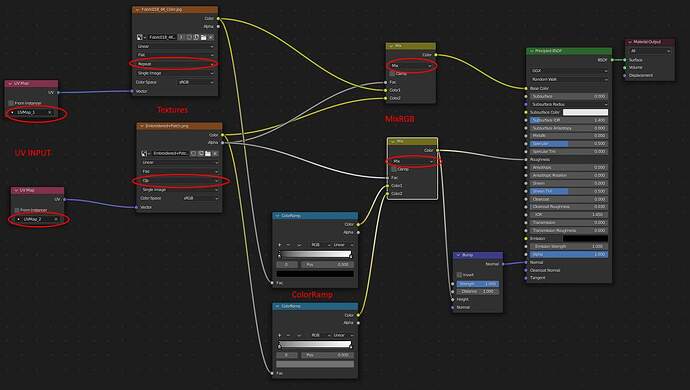
Task: Open sRGB Color Space dropdown in patch texture node
Action: coord(200,199)
